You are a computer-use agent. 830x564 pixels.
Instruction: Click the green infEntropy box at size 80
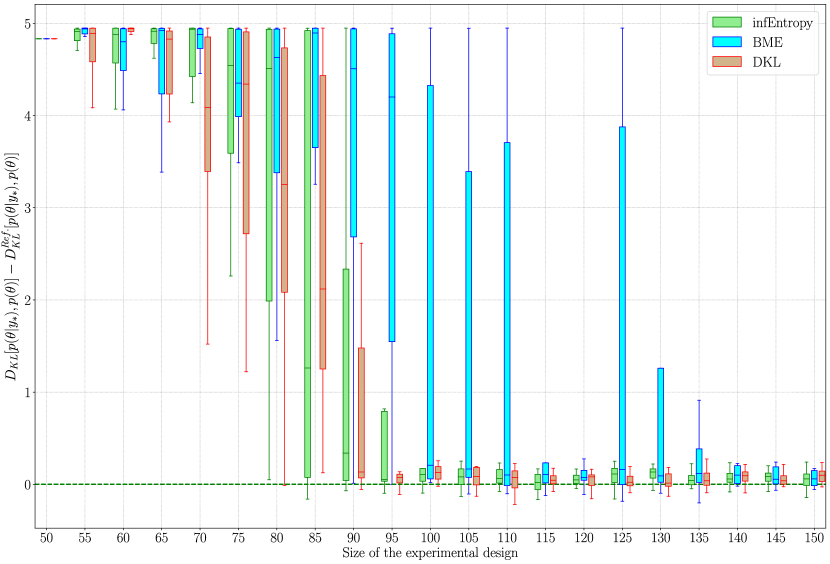click(269, 165)
